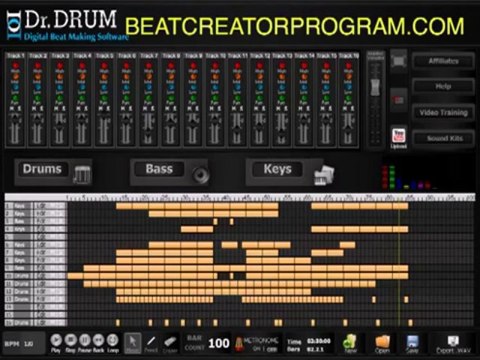Image resolution: width=480 pixels, height=360 pixels.
Task: Click Track 16 blue Low knob
Action: (348, 87)
